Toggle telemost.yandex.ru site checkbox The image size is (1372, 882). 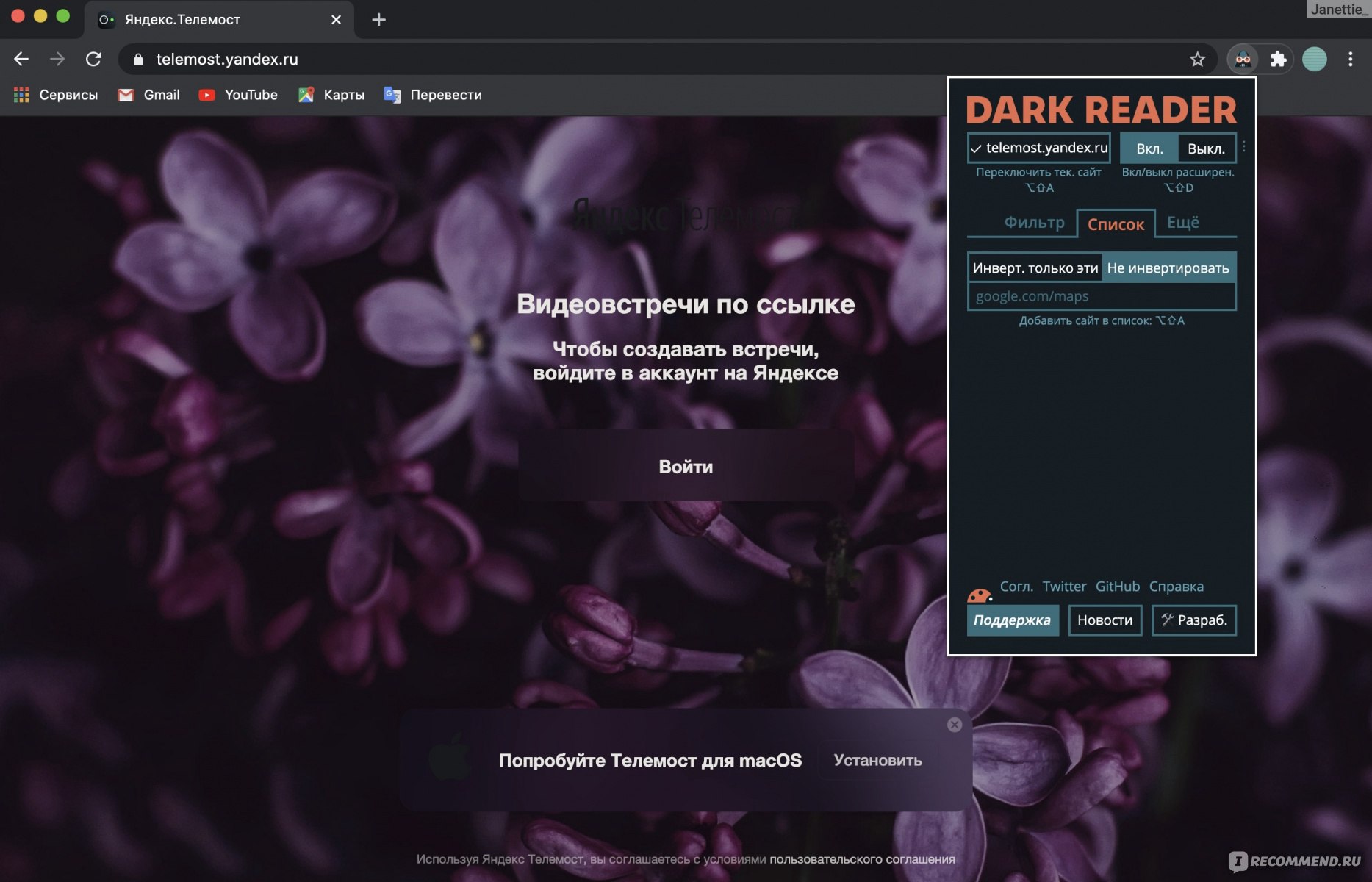pos(1038,148)
